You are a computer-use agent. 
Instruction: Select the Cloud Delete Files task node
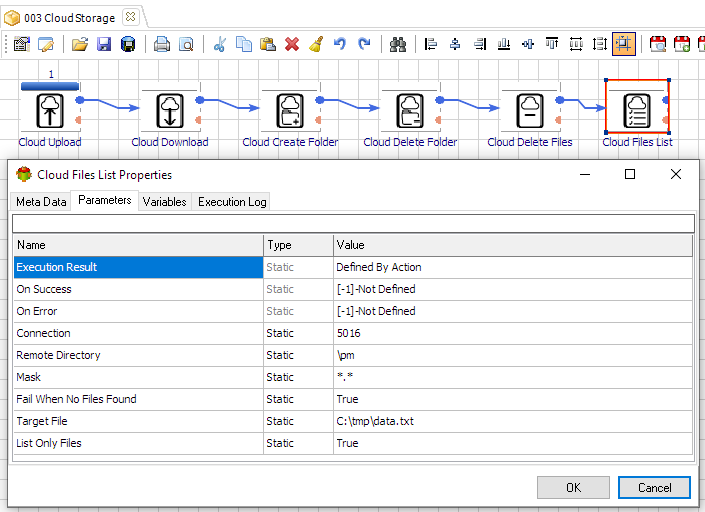pos(530,111)
